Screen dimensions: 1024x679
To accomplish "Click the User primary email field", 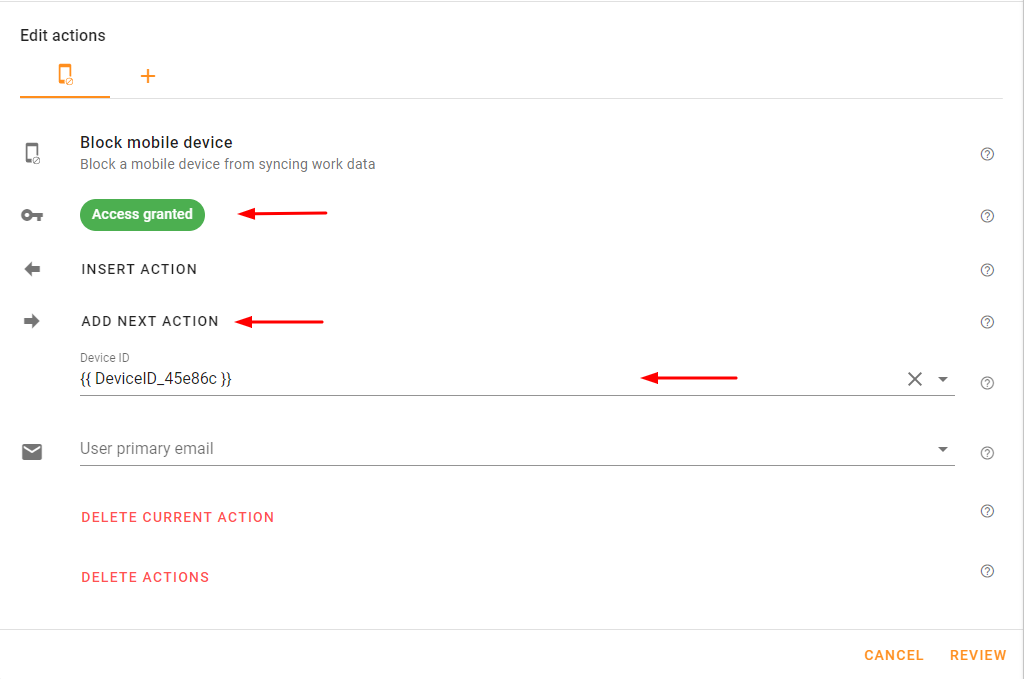I will pyautogui.click(x=517, y=449).
